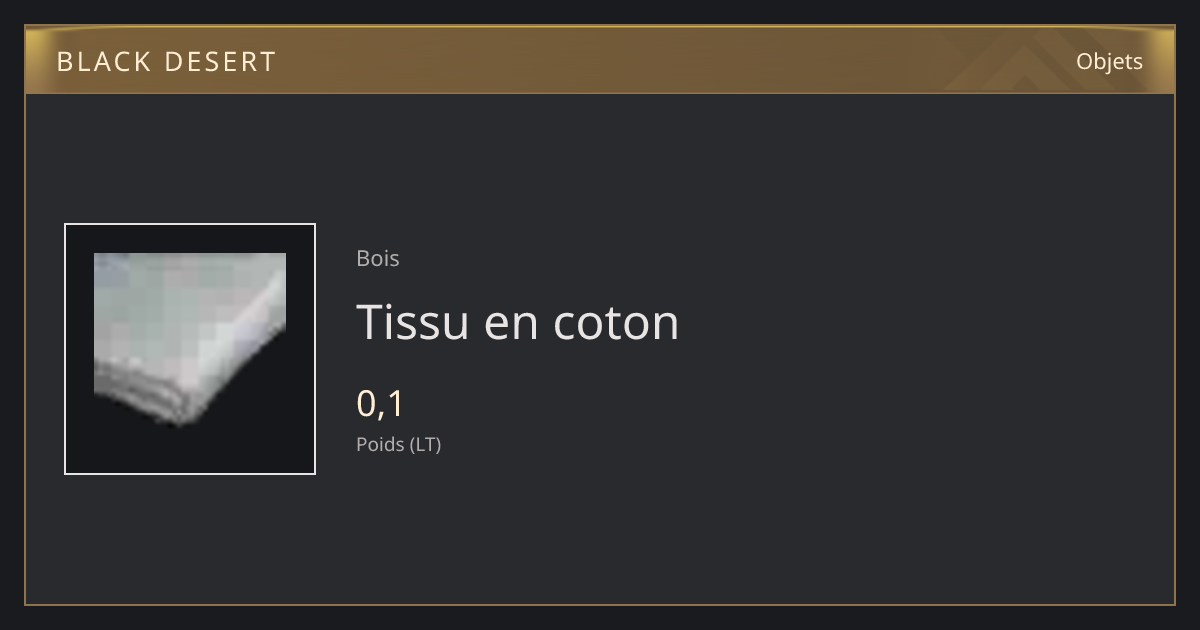The width and height of the screenshot is (1200, 630).
Task: Select the Poids (LT) label
Action: click(398, 444)
